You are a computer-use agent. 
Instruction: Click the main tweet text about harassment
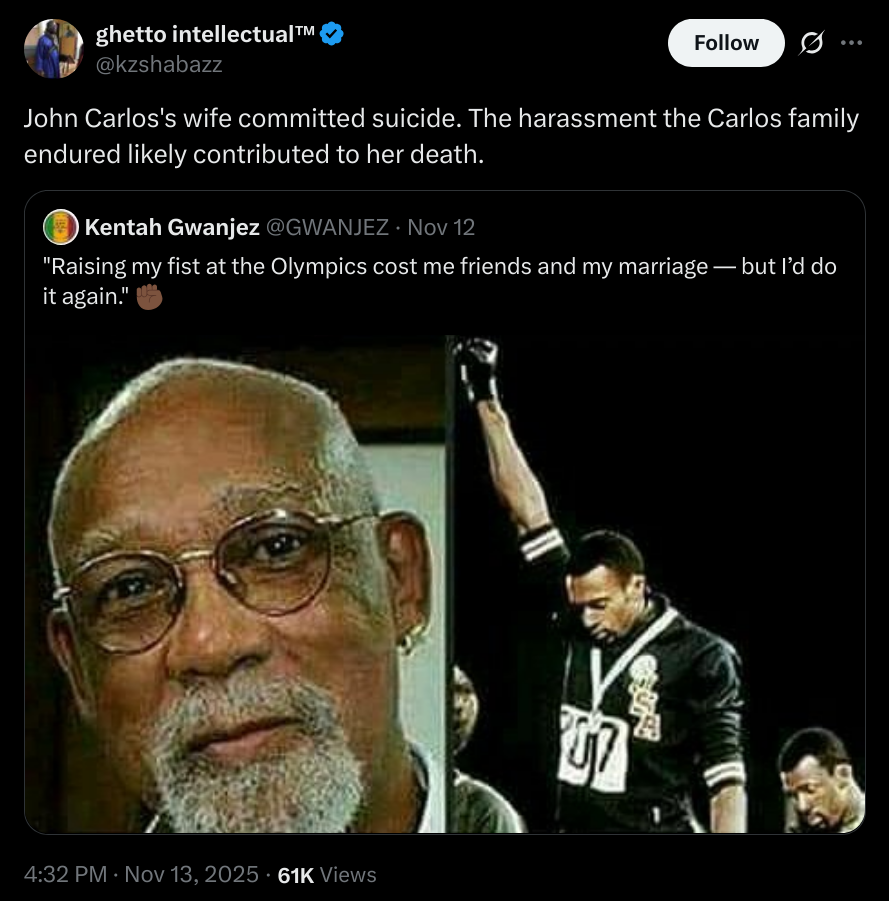click(440, 137)
